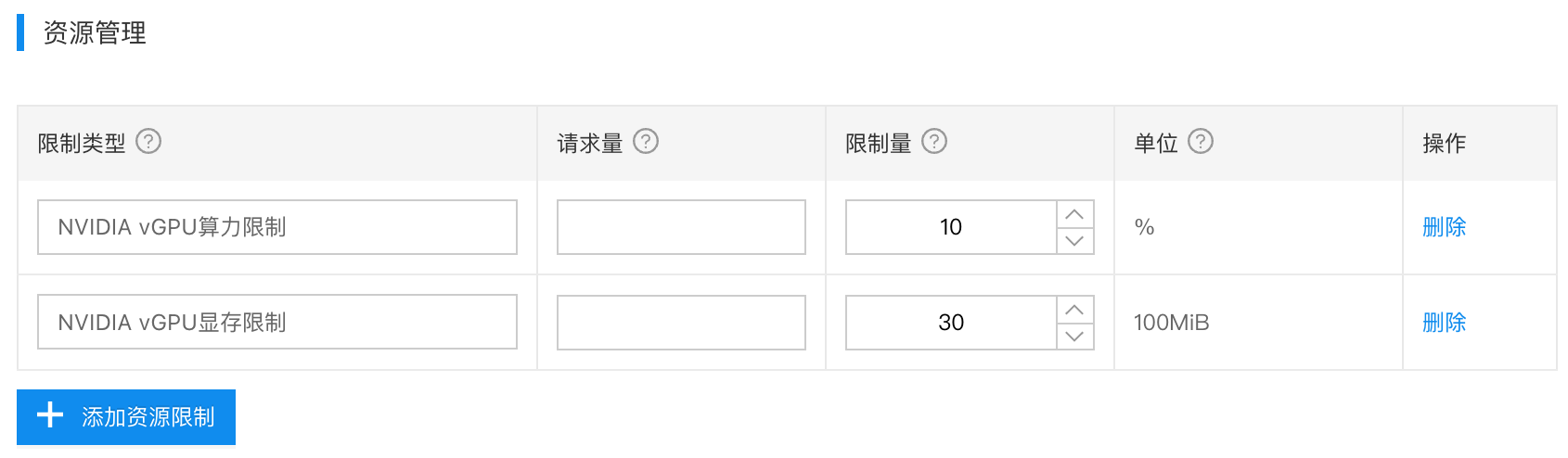Decrease the vGPU算力限制 limit with the down arrow
This screenshot has height=458, width=1568.
pos(1075,241)
